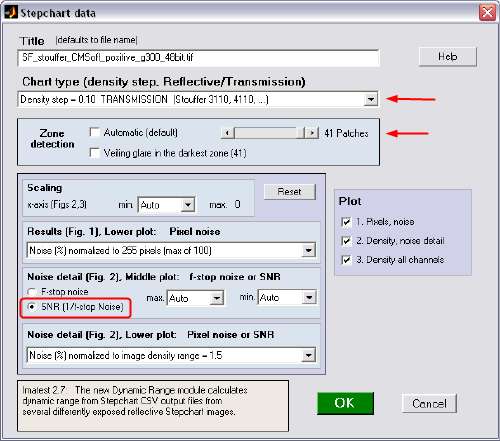Click the 'Plot' panel heading
The image size is (500, 441).
[350, 201]
